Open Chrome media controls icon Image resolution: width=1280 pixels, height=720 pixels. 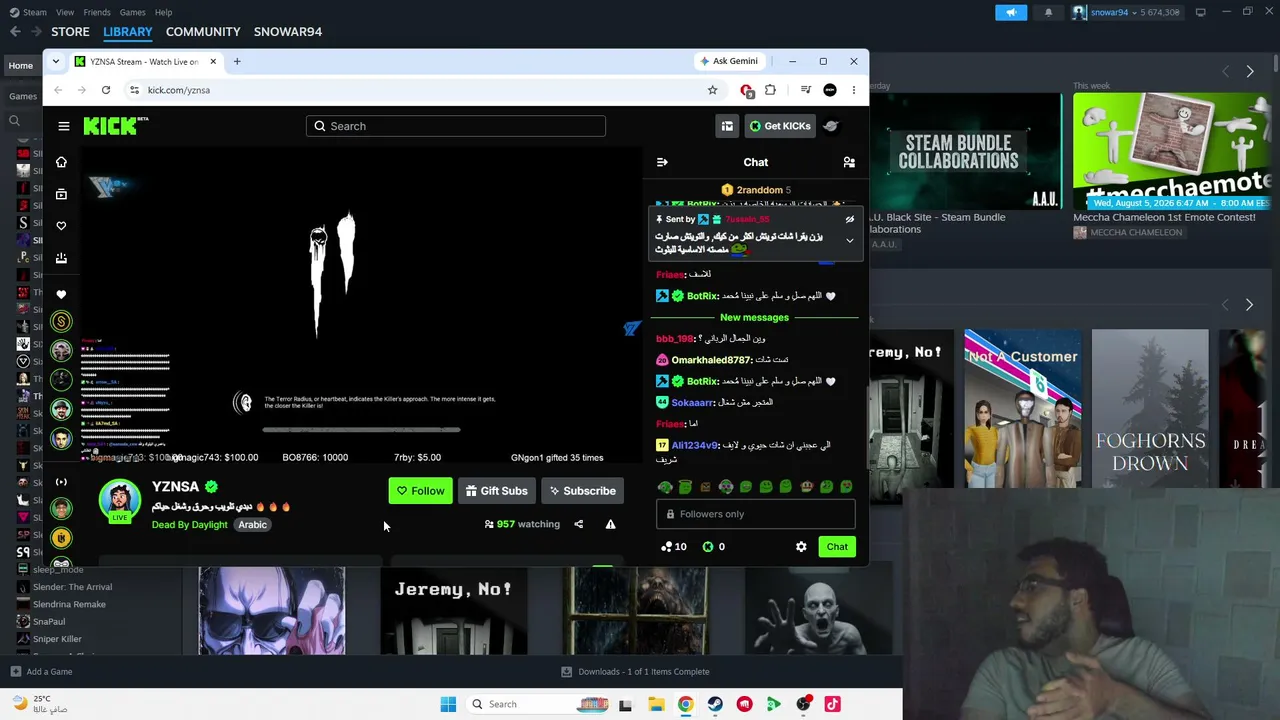click(806, 90)
